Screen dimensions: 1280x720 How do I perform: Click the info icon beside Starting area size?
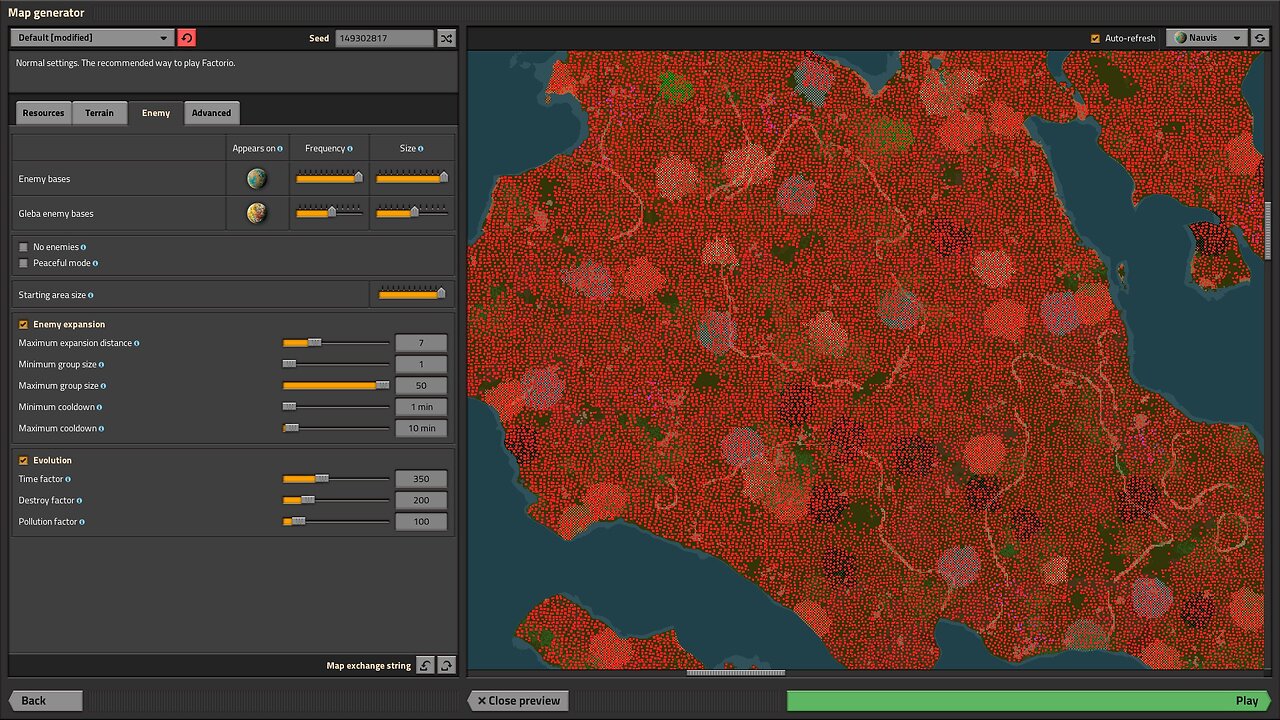coord(91,295)
